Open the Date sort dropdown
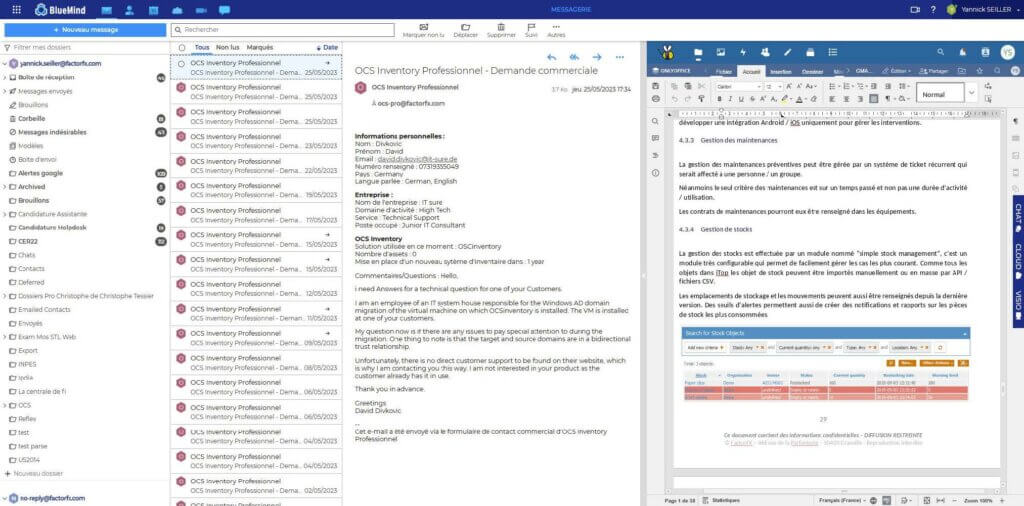The image size is (1024, 506). [x=327, y=48]
